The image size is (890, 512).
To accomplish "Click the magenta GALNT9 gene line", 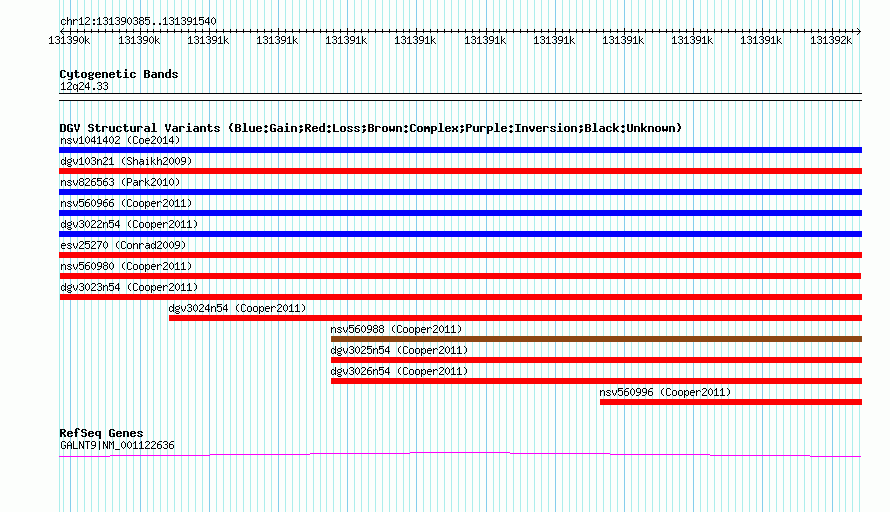I will [460, 454].
